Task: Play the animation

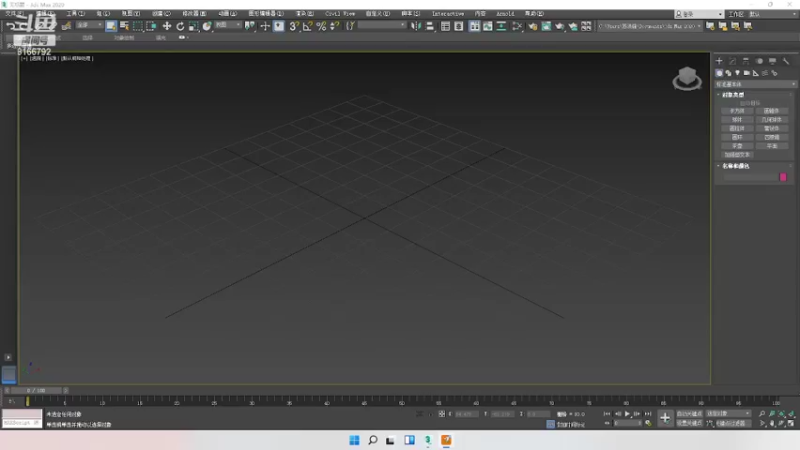Action: 627,414
